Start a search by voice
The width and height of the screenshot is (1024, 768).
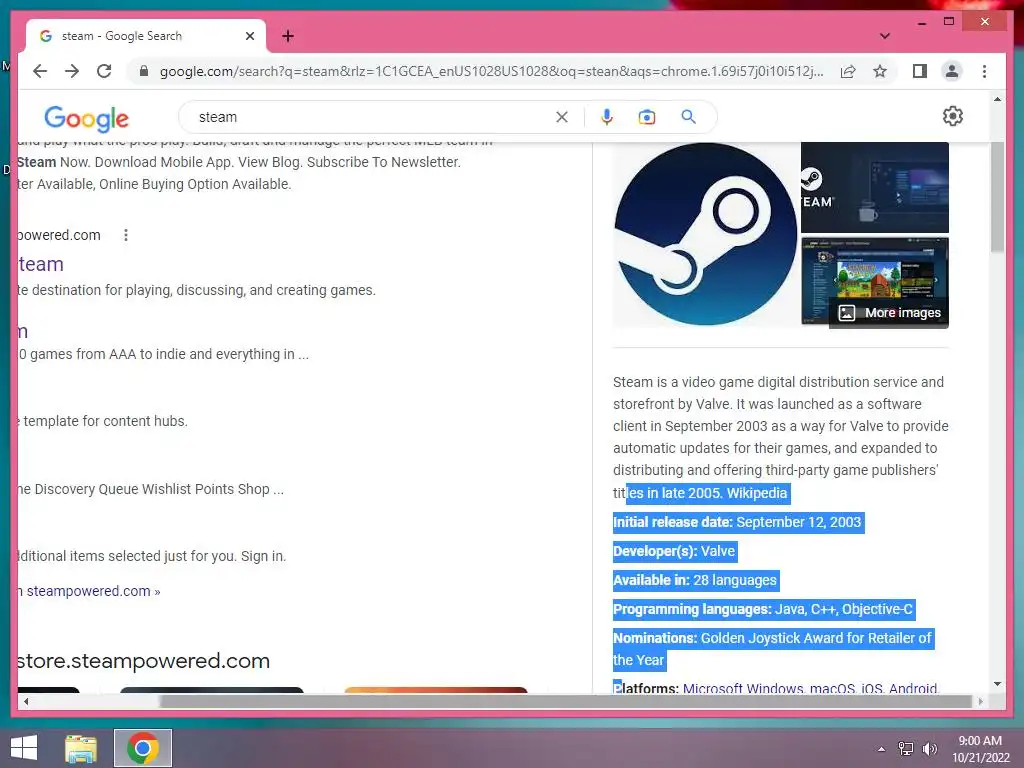607,117
